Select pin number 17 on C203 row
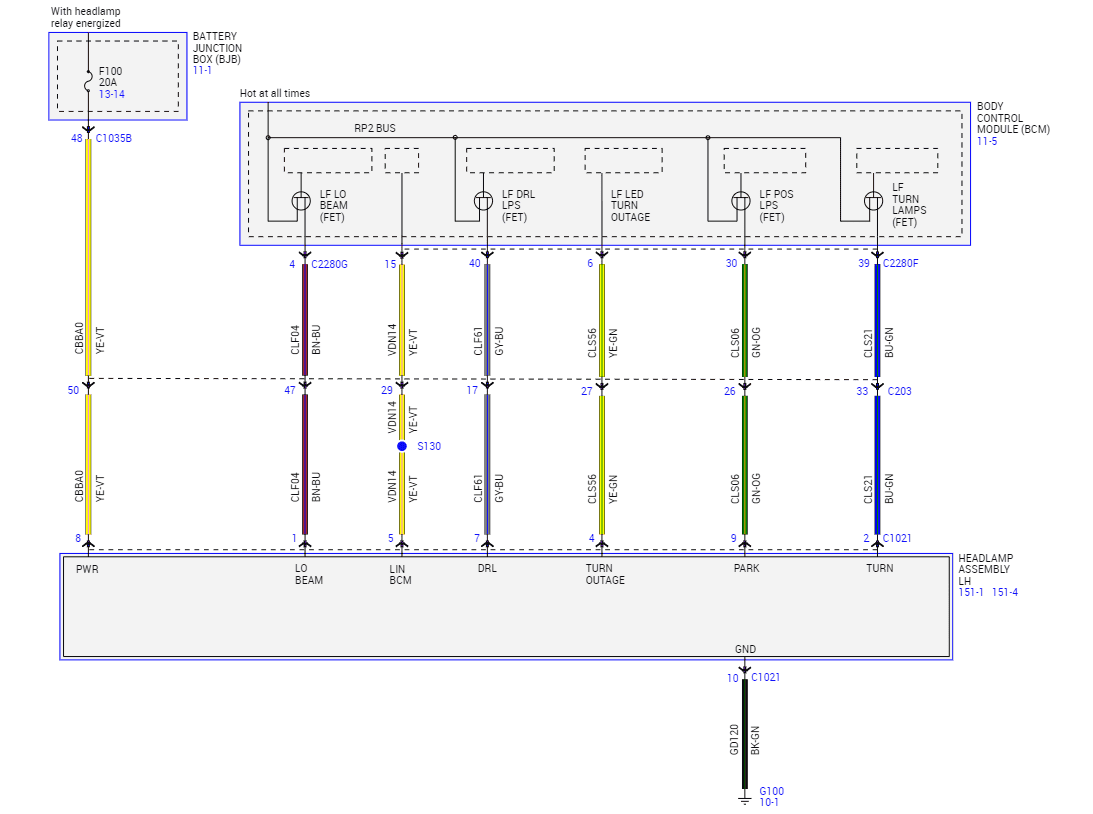The width and height of the screenshot is (1093, 814). tap(472, 390)
